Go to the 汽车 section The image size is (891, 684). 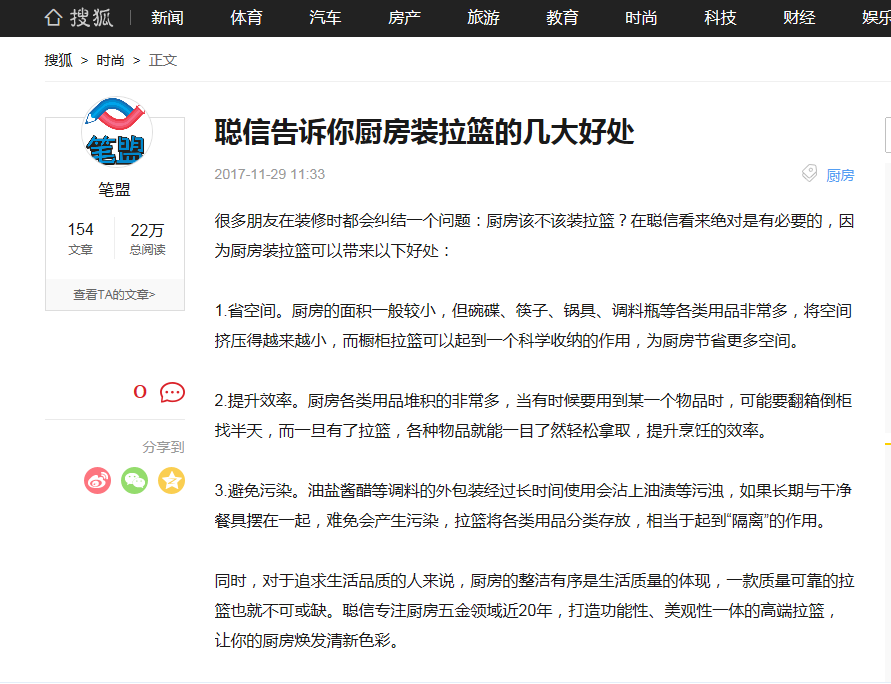pos(325,18)
